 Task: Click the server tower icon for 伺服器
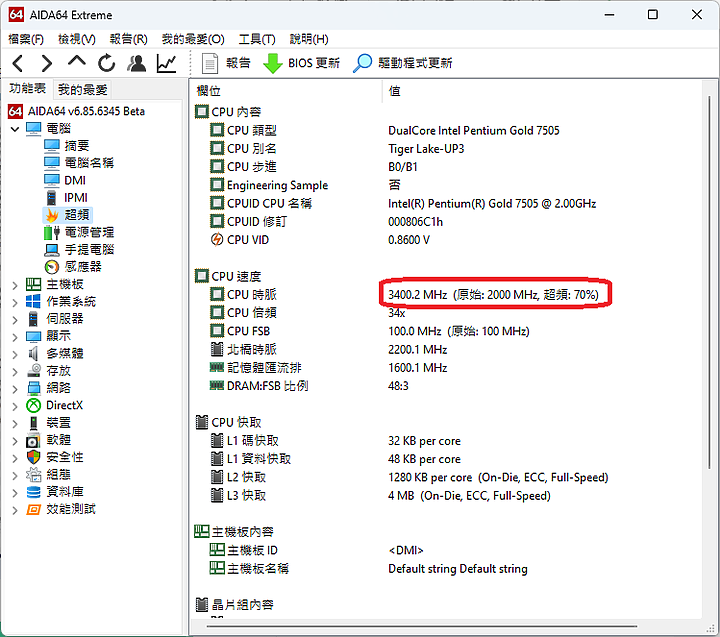tap(34, 319)
